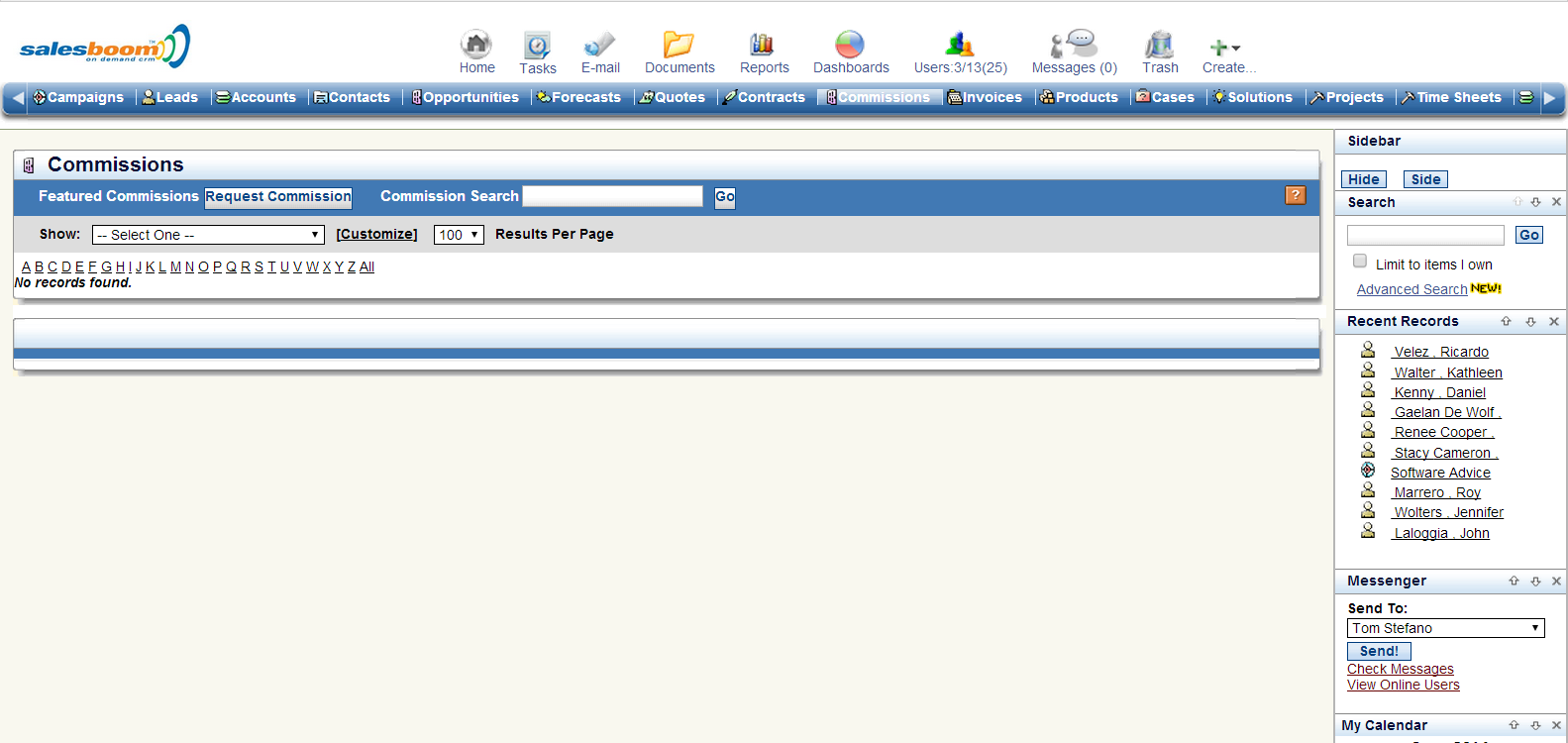The image size is (1568, 743).
Task: Close the Search sidebar panel
Action: [1556, 202]
